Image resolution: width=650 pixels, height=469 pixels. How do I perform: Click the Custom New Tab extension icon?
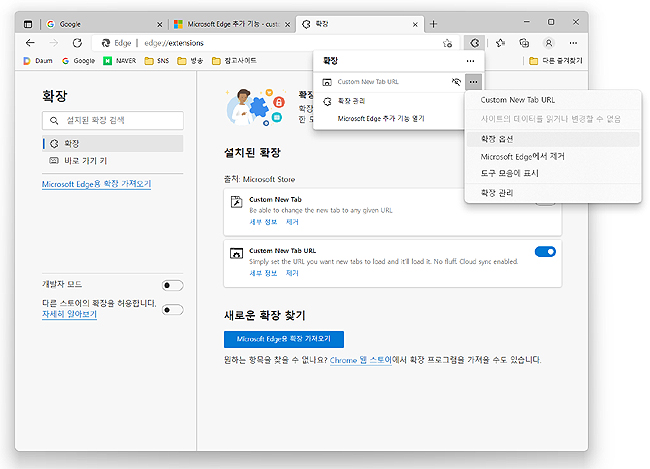(x=236, y=202)
